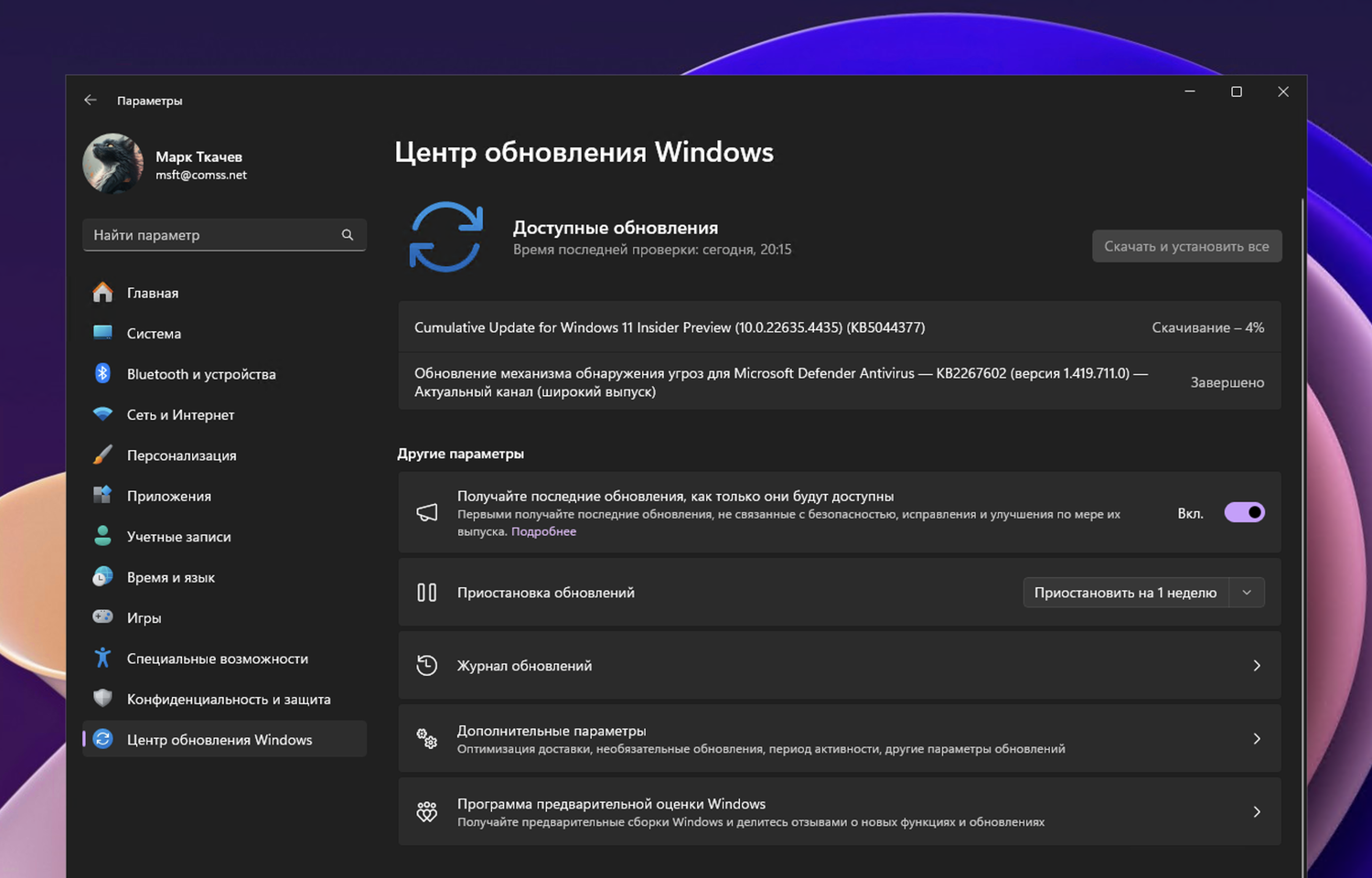Click the history clock icon for Журнал обновлений
The height and width of the screenshot is (878, 1372).
coord(427,666)
